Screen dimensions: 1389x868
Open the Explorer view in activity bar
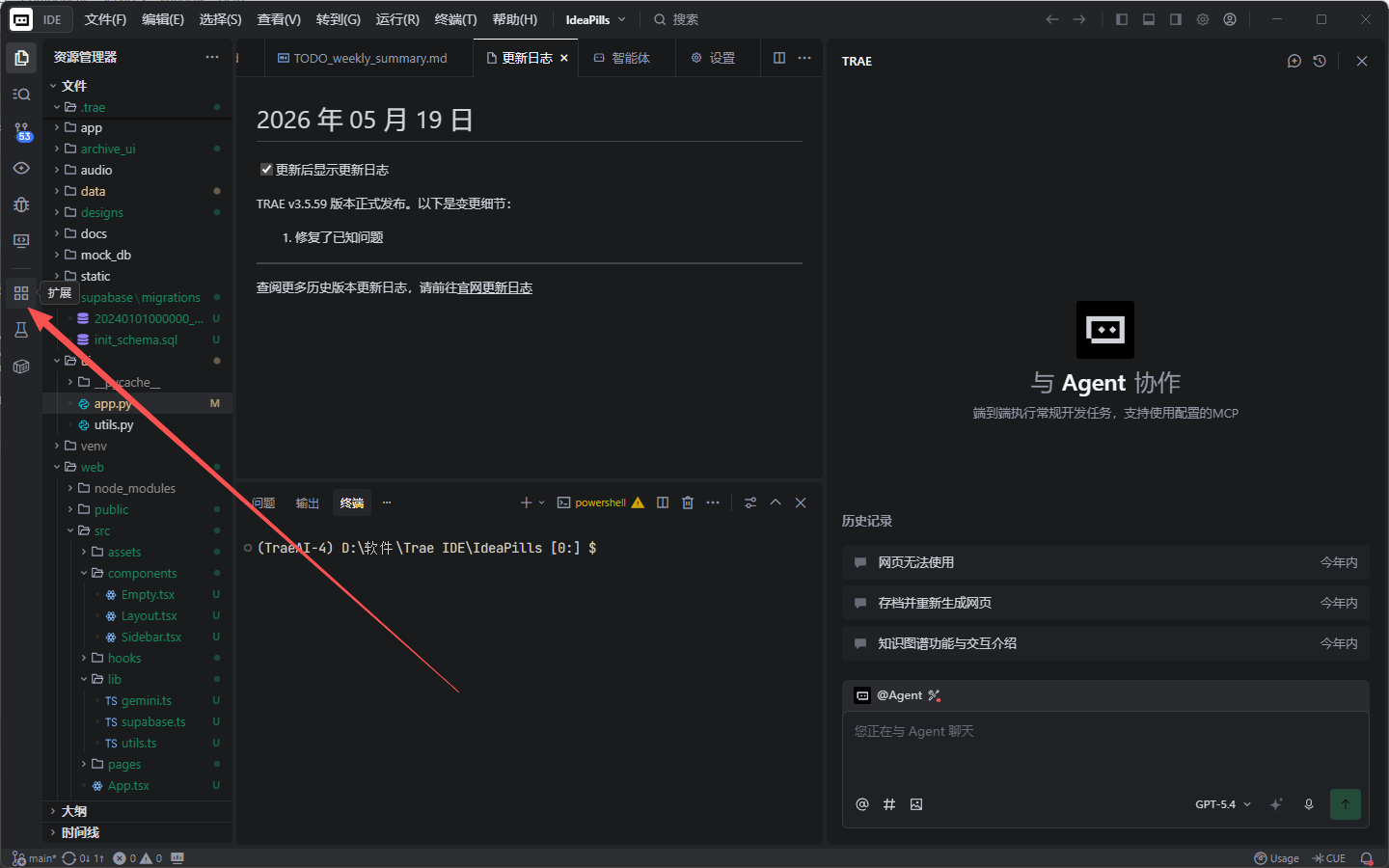(x=21, y=58)
